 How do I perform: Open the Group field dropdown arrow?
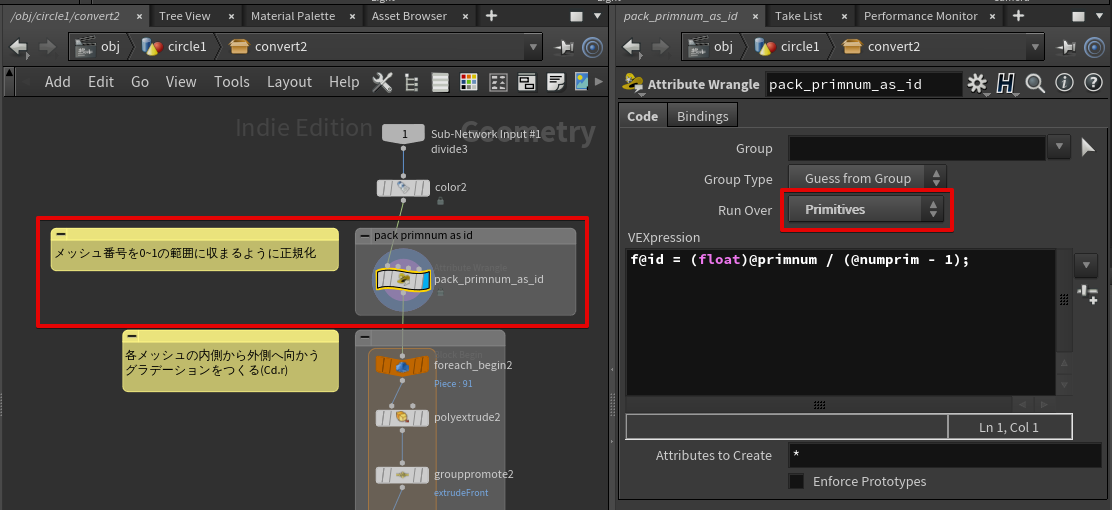click(1059, 148)
